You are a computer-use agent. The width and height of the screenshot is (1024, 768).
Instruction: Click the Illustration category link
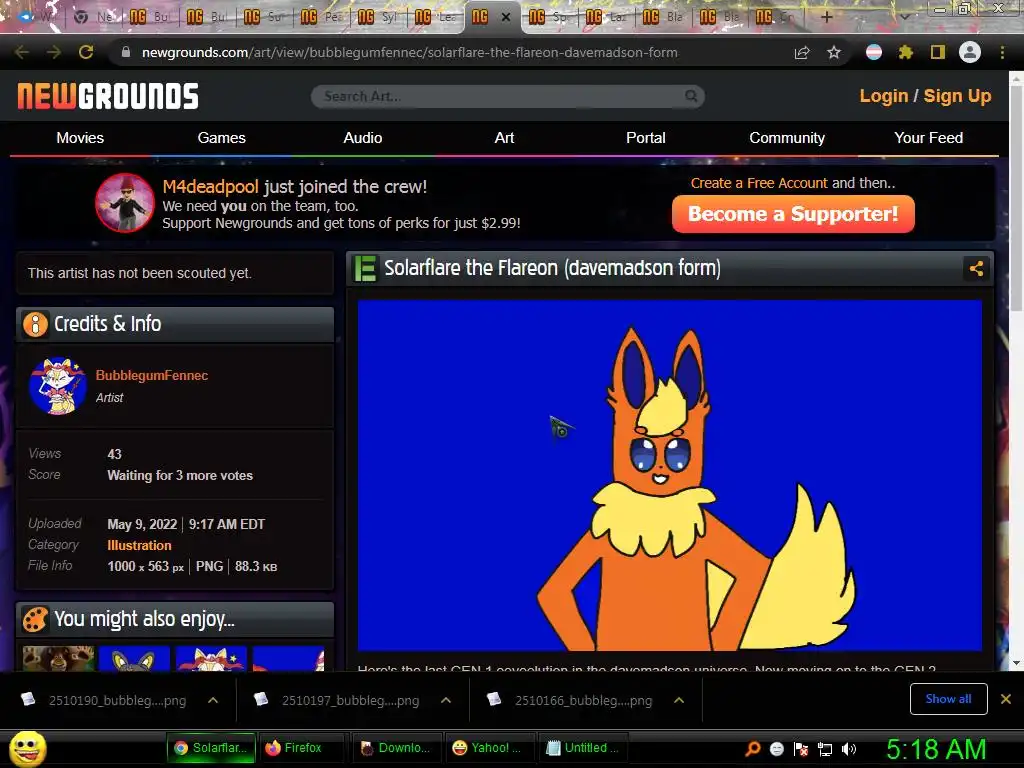pyautogui.click(x=139, y=545)
